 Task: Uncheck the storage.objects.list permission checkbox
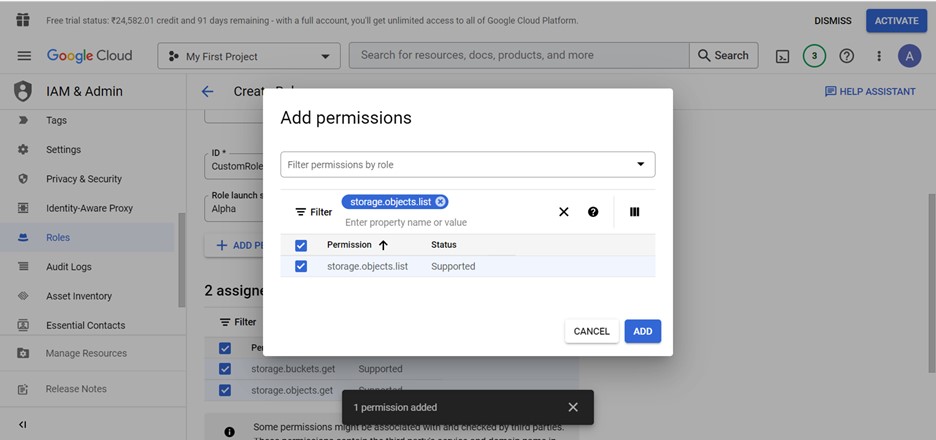[x=301, y=266]
